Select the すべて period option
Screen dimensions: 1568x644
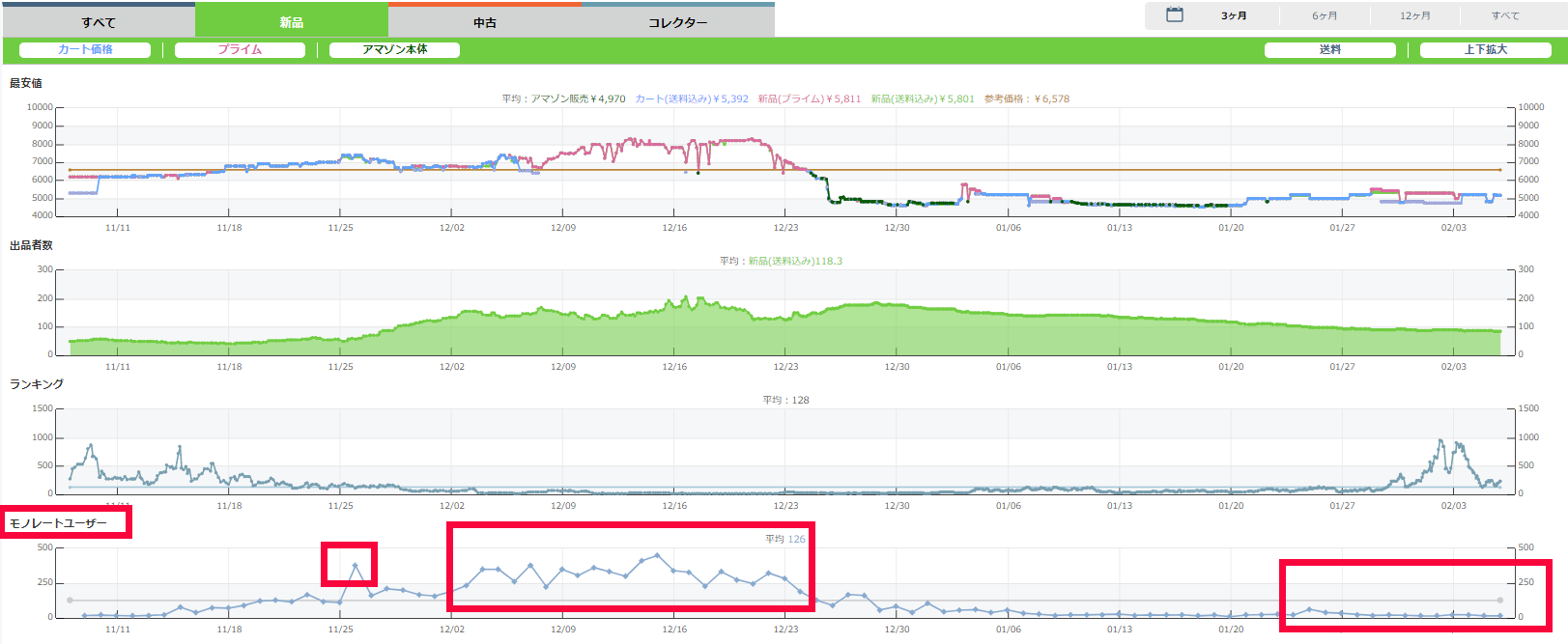tap(1504, 15)
